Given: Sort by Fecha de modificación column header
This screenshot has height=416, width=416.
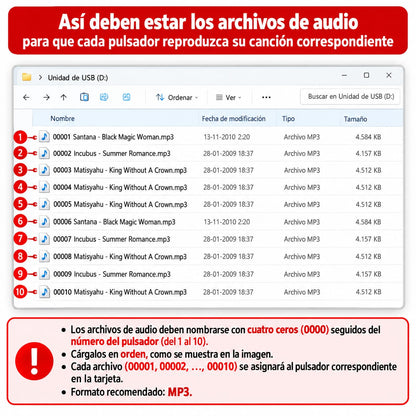Looking at the screenshot, I should 233,118.
